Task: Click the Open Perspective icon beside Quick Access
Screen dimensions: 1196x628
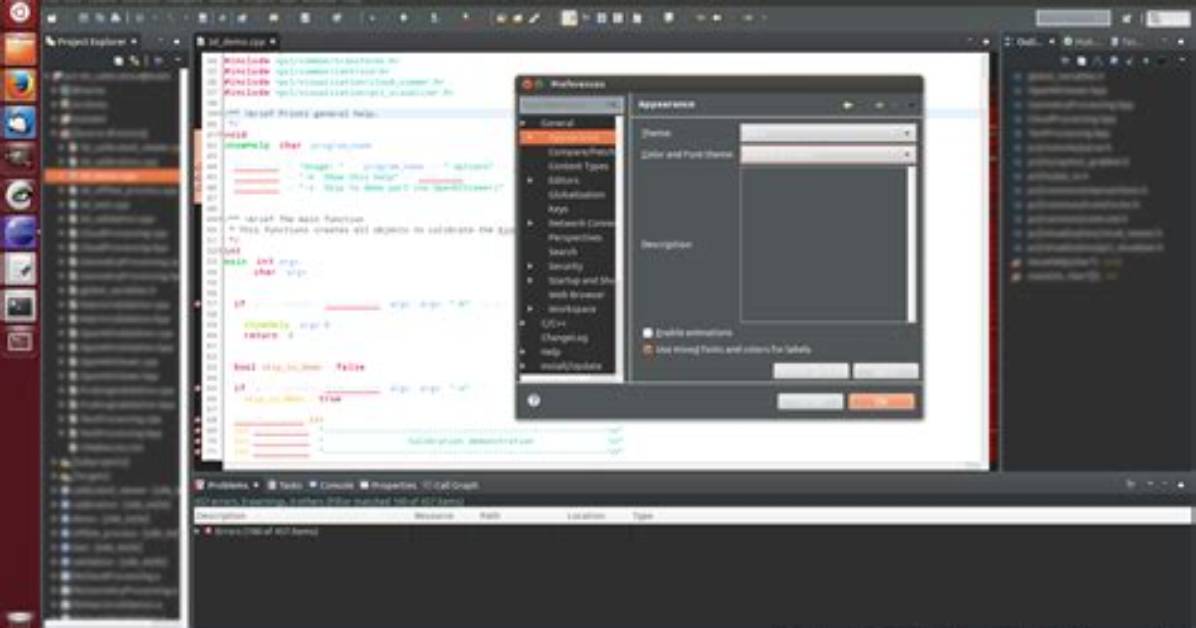Action: click(1127, 18)
